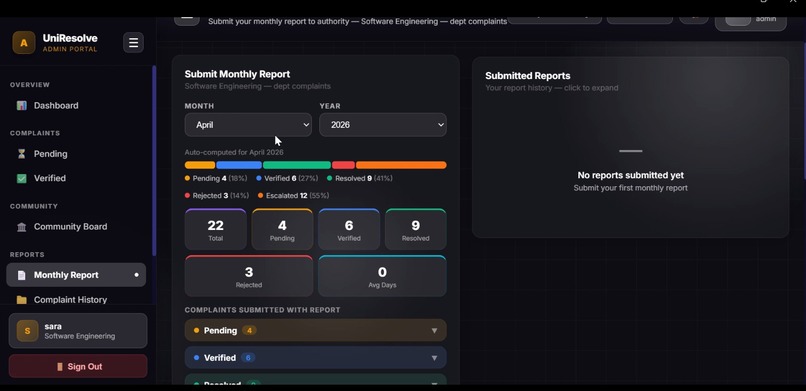This screenshot has width=806, height=391.
Task: Sign out of the admin portal
Action: 78,366
